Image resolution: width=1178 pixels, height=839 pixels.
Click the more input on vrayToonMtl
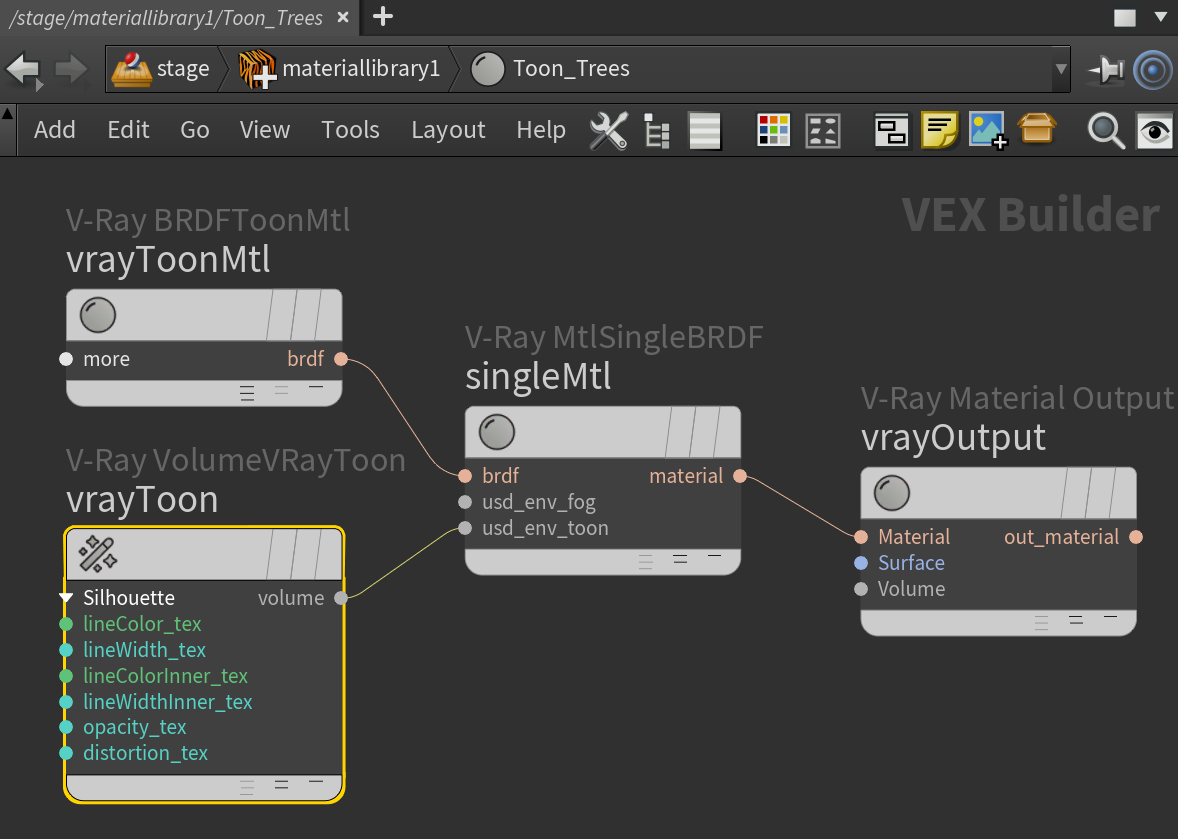click(x=66, y=359)
